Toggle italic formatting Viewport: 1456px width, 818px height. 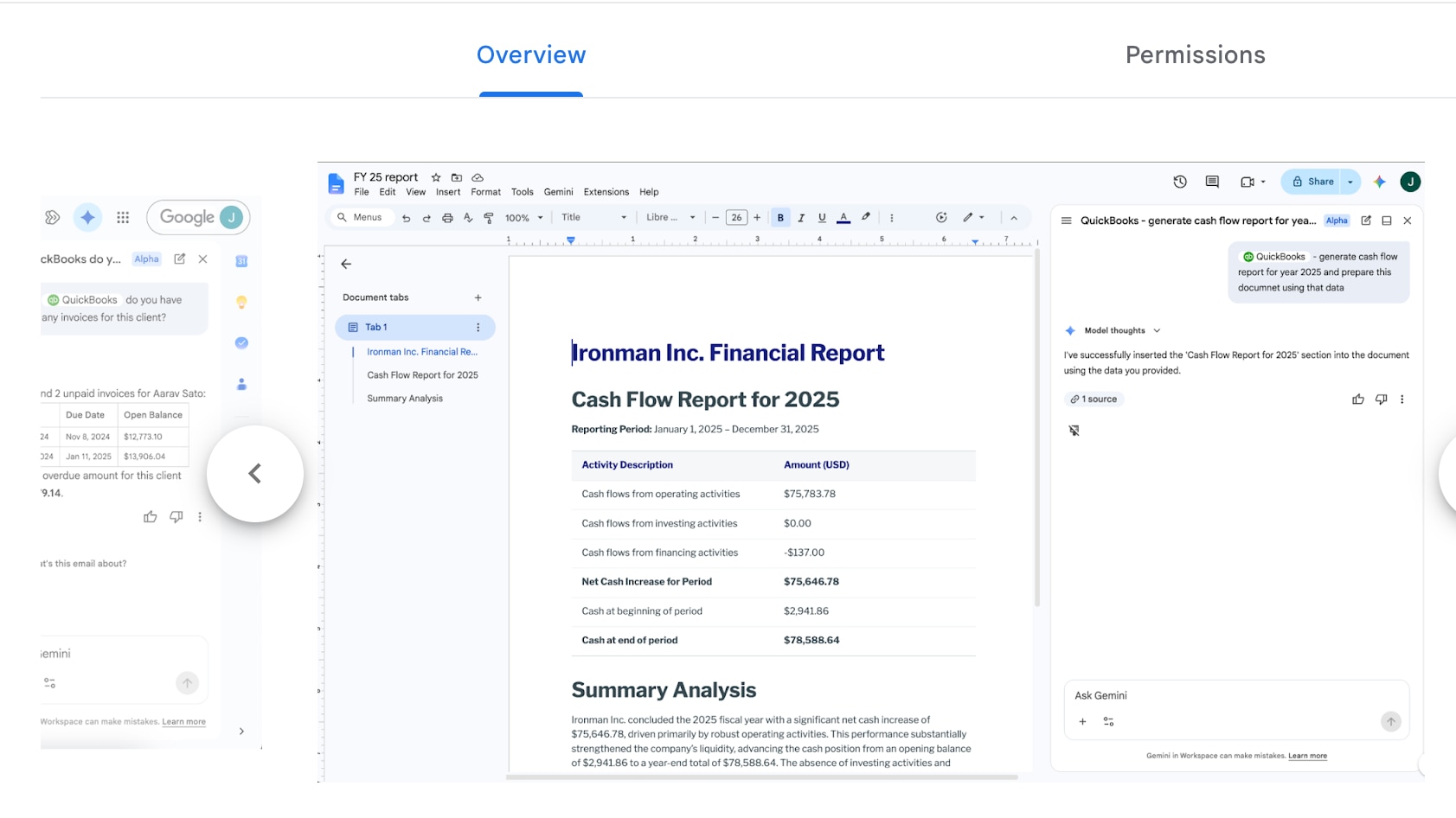tap(801, 218)
